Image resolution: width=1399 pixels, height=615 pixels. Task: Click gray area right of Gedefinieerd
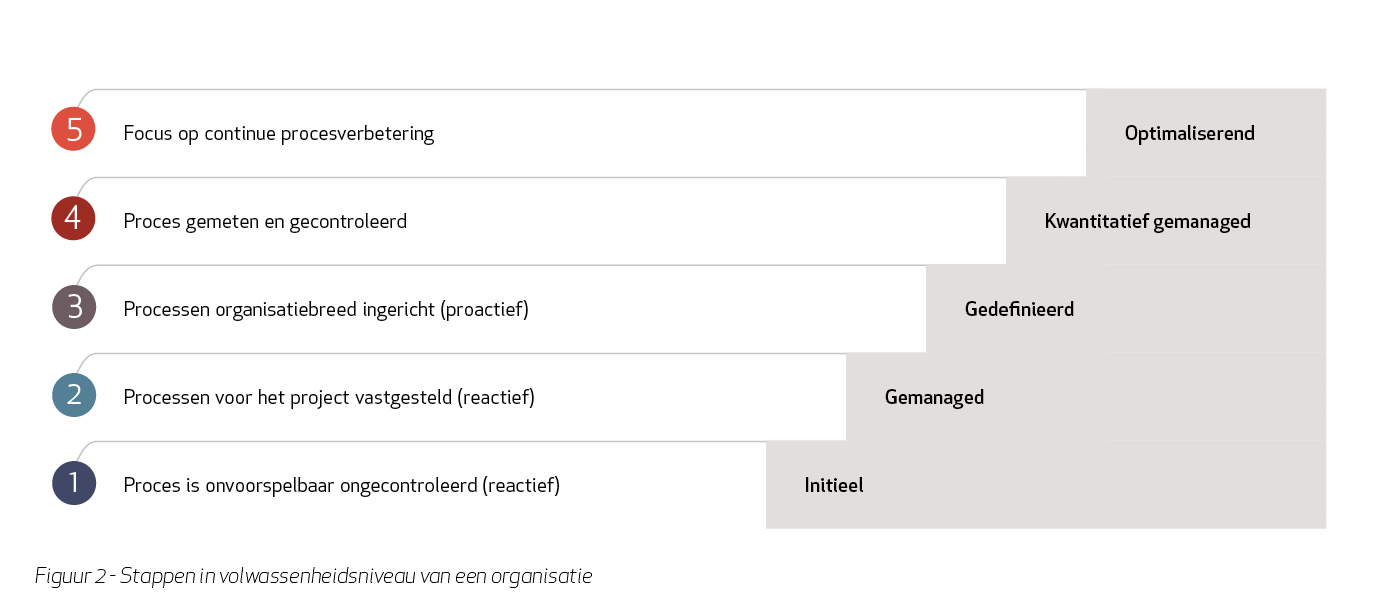tap(1201, 309)
